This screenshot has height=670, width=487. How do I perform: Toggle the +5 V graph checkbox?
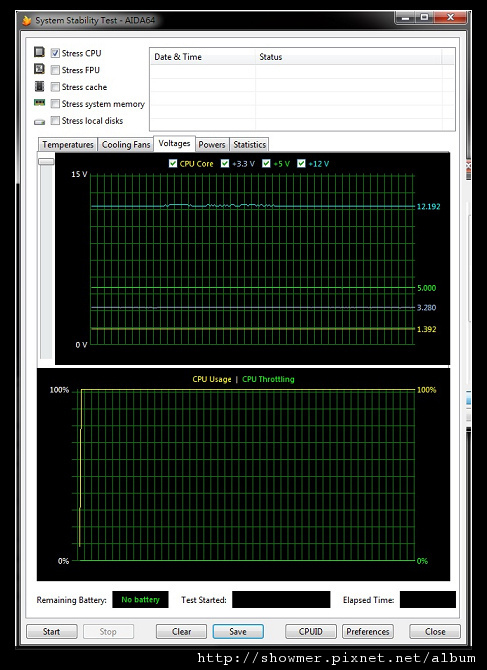267,163
